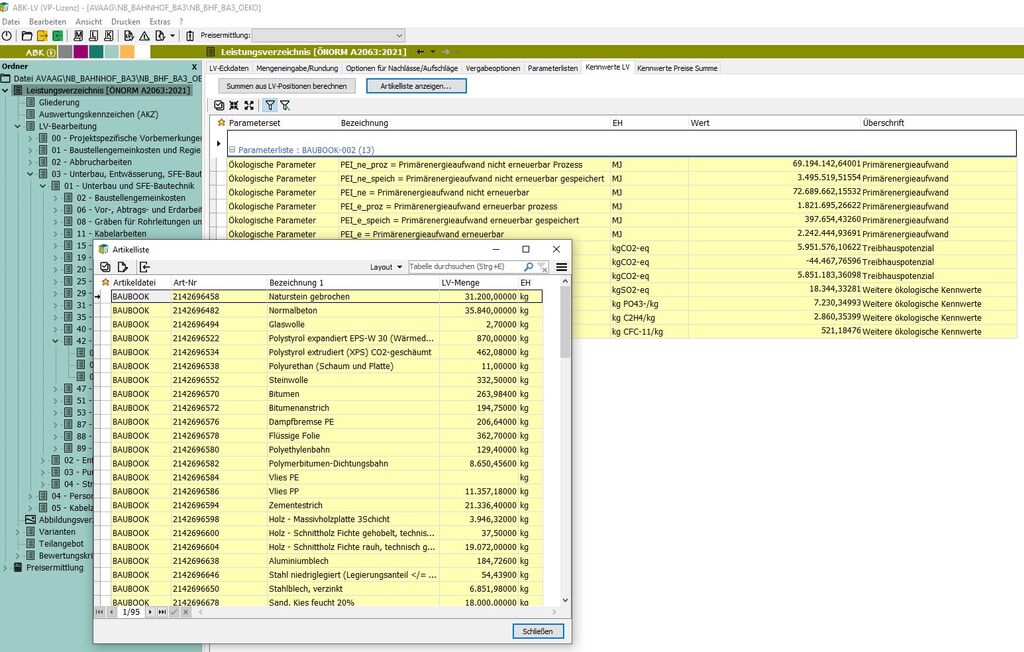The width and height of the screenshot is (1024, 652).
Task: Open the Layout dropdown in Artikelliste
Action: point(386,267)
